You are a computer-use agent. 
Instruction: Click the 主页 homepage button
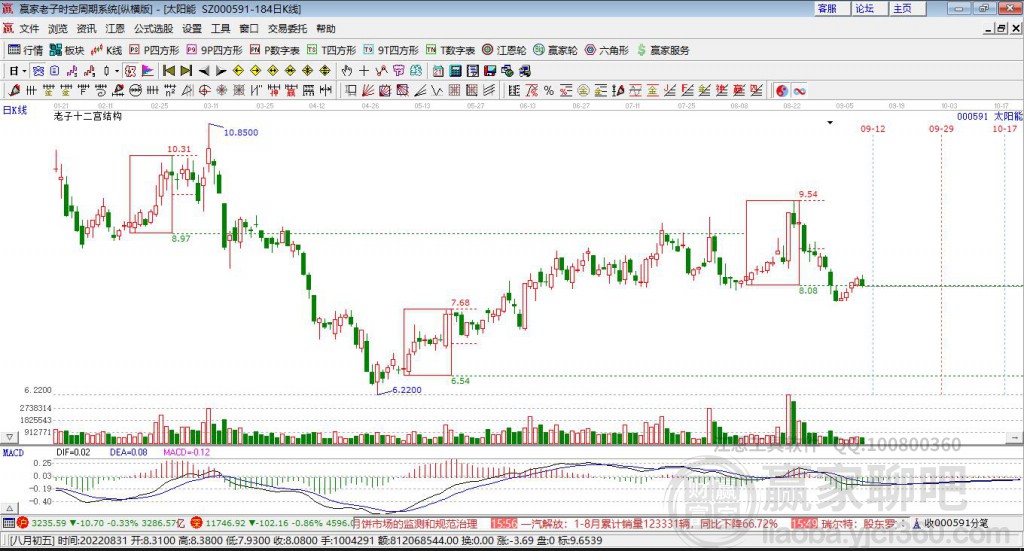907,8
